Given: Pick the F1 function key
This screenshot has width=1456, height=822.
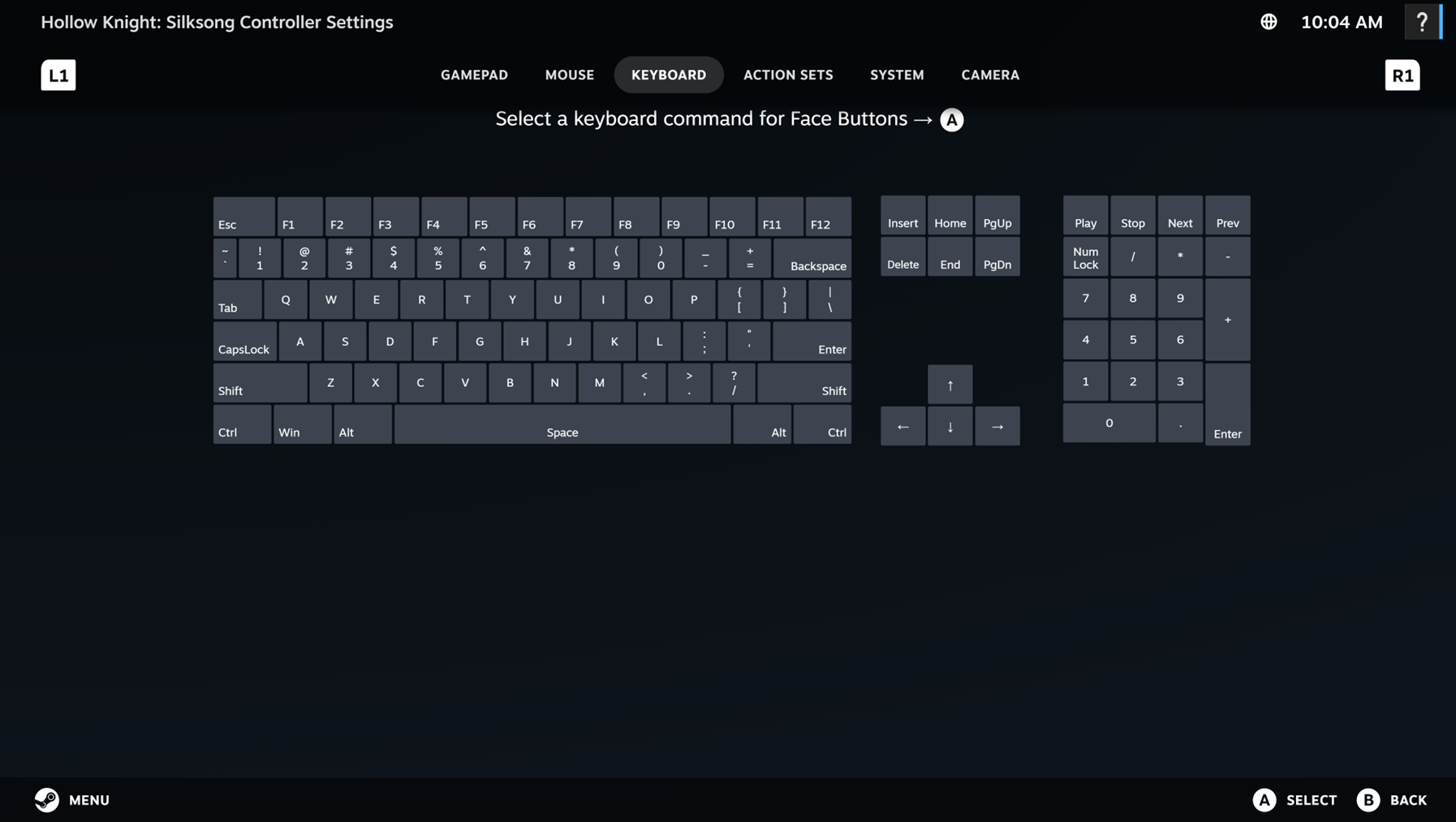Looking at the screenshot, I should pos(300,217).
